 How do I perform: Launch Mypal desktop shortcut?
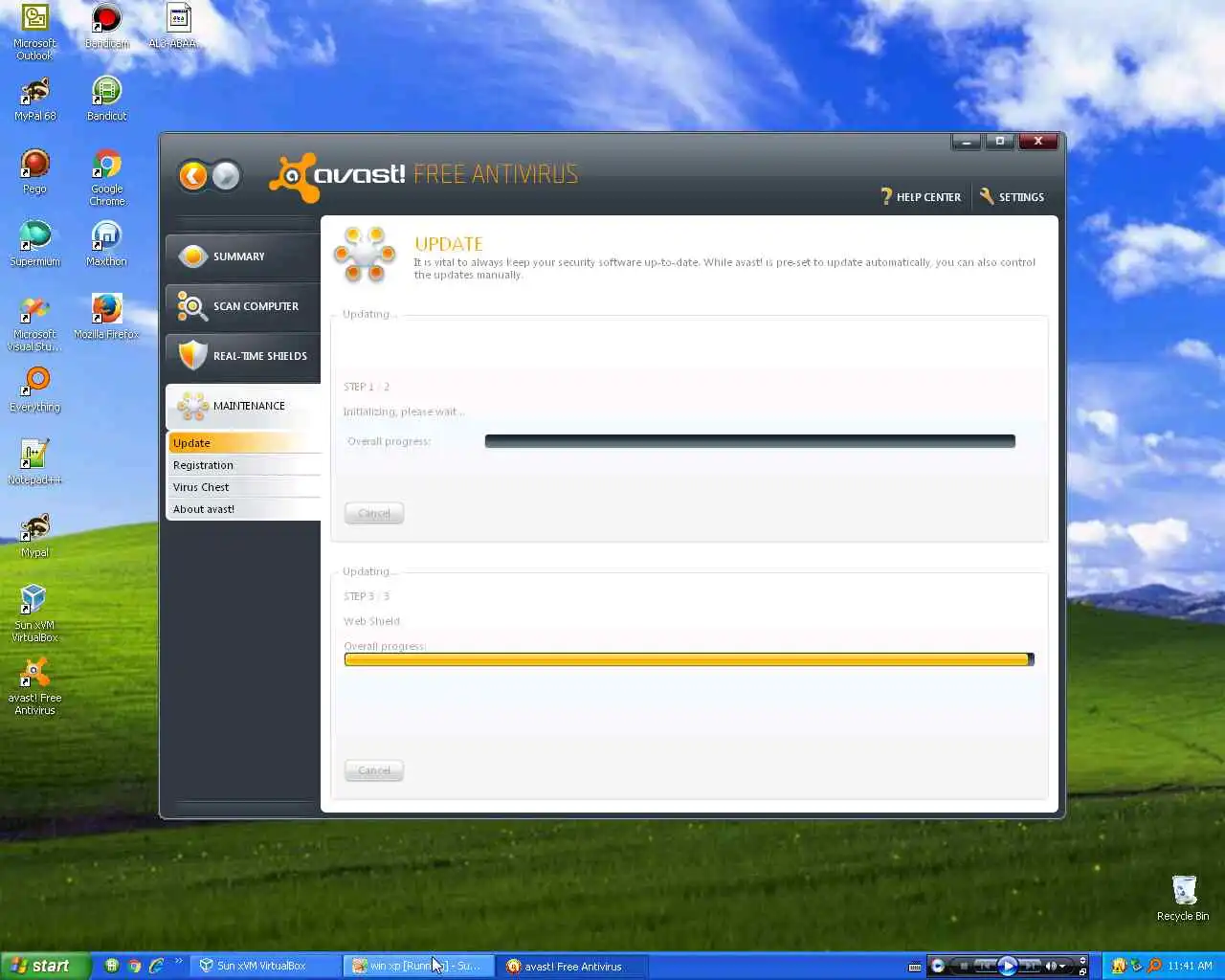click(x=35, y=535)
